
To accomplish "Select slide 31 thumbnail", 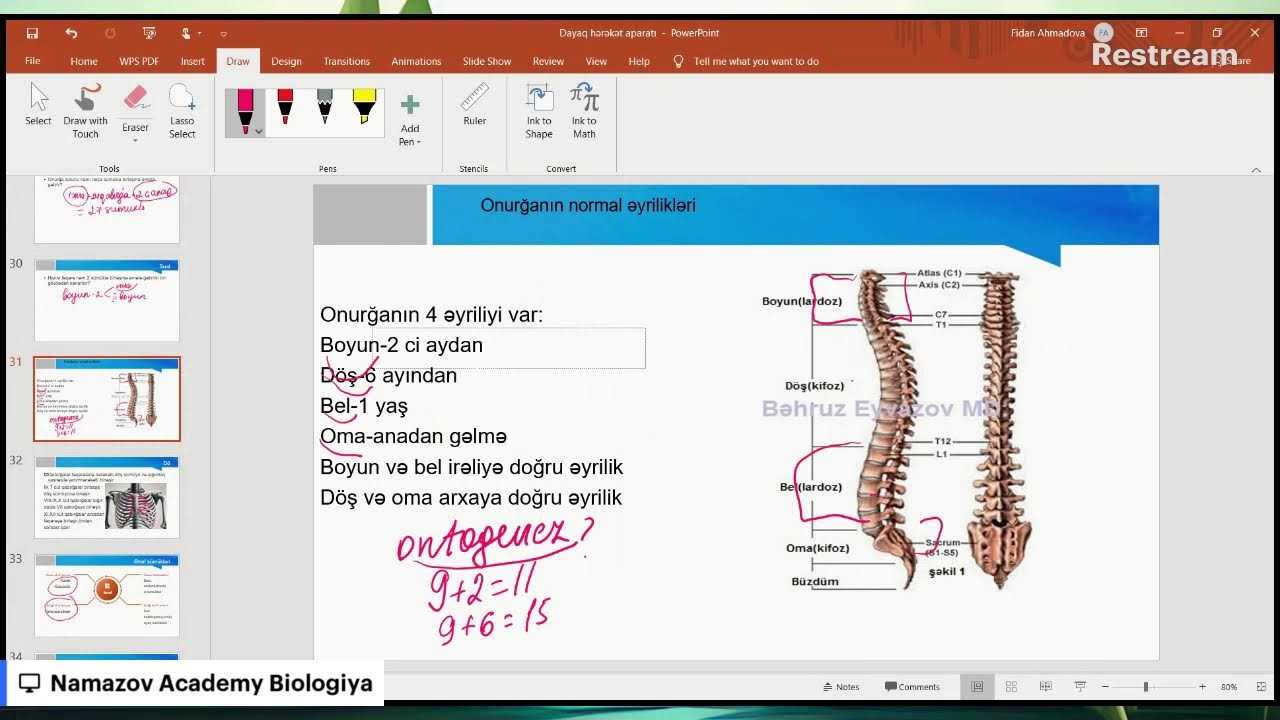I will point(107,399).
